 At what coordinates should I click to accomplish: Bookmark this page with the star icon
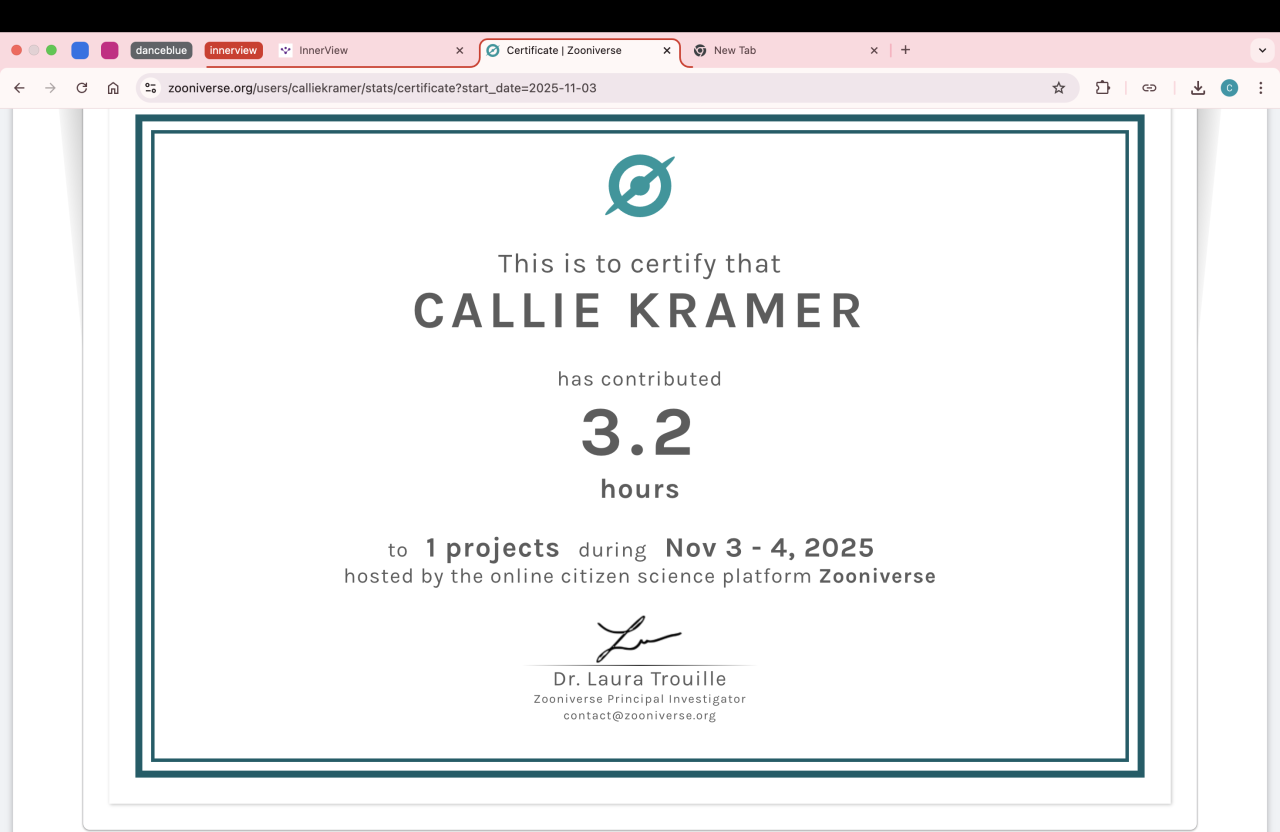click(x=1059, y=88)
